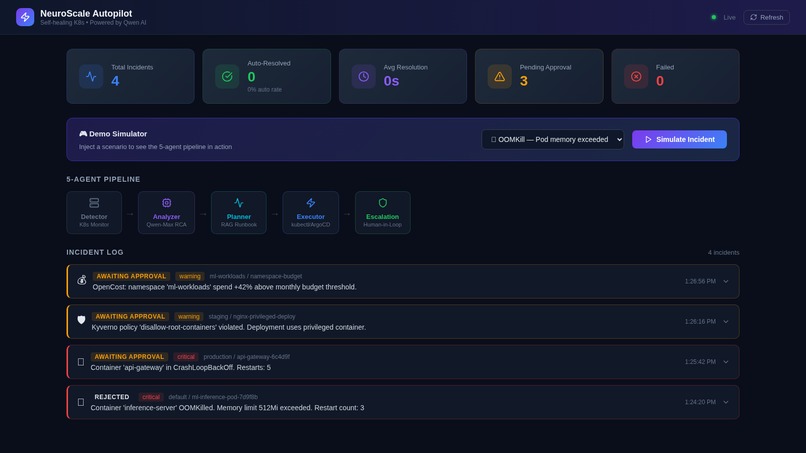
Task: Click the shield icon on Kyverno incident
Action: coord(81,320)
